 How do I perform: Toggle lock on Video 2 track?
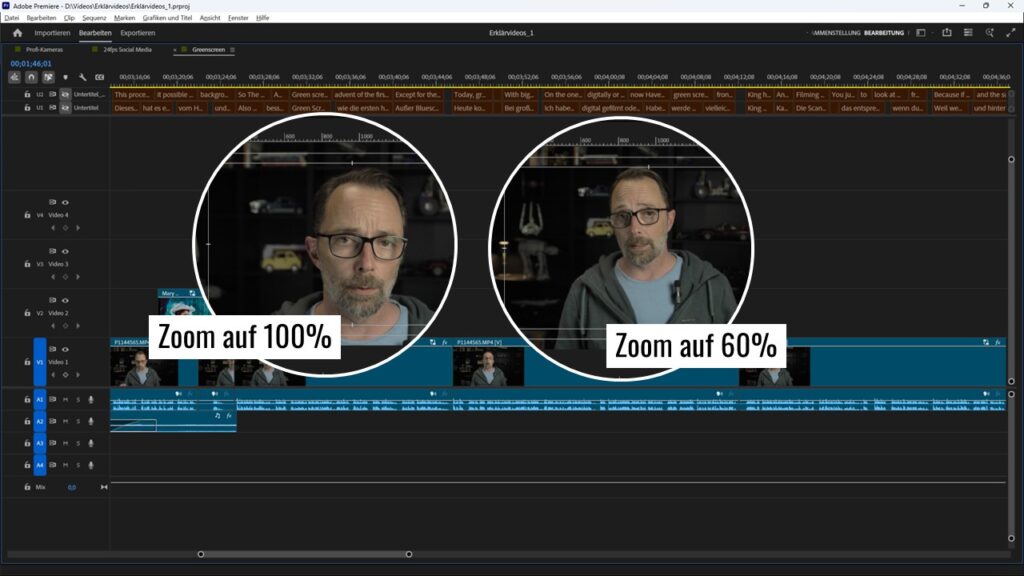click(26, 313)
